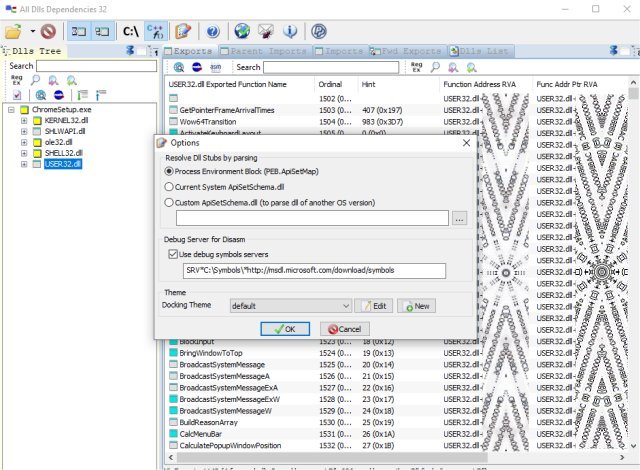Screen dimensions: 640x470
Task: Toggle the first blue panel layout icon
Action: pos(78,31)
